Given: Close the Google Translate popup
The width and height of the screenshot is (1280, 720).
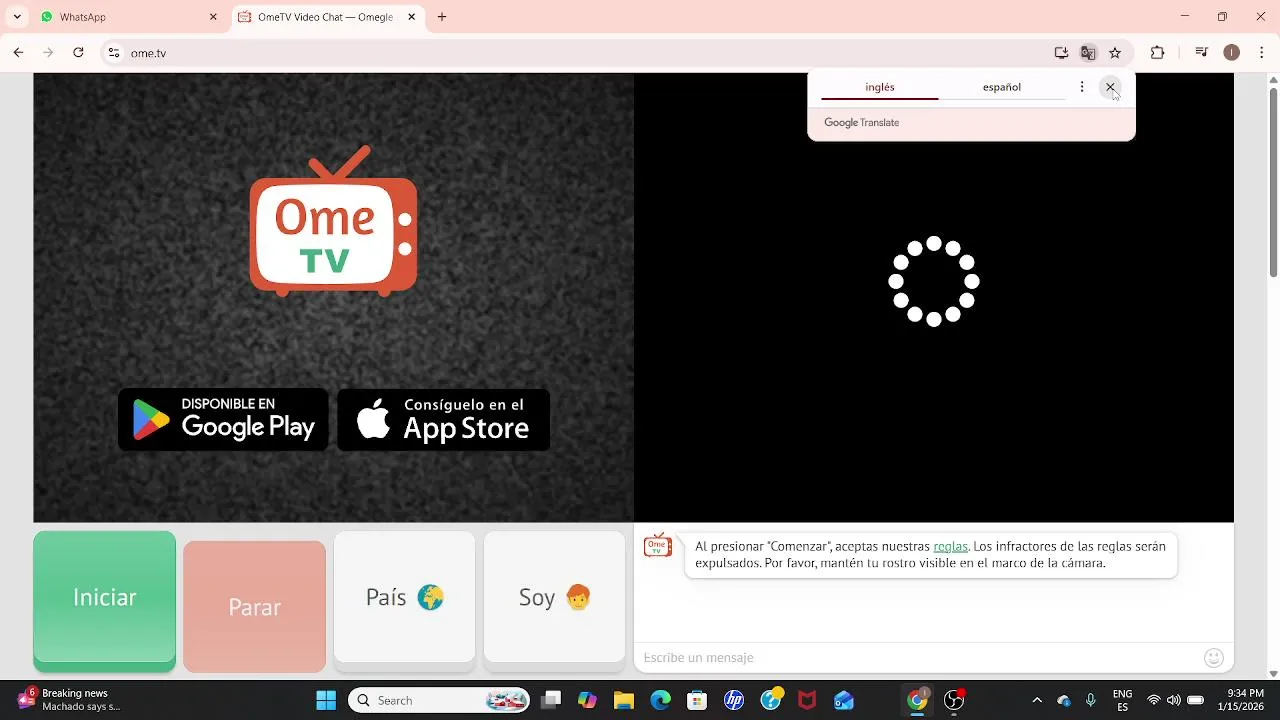Looking at the screenshot, I should 1110,87.
